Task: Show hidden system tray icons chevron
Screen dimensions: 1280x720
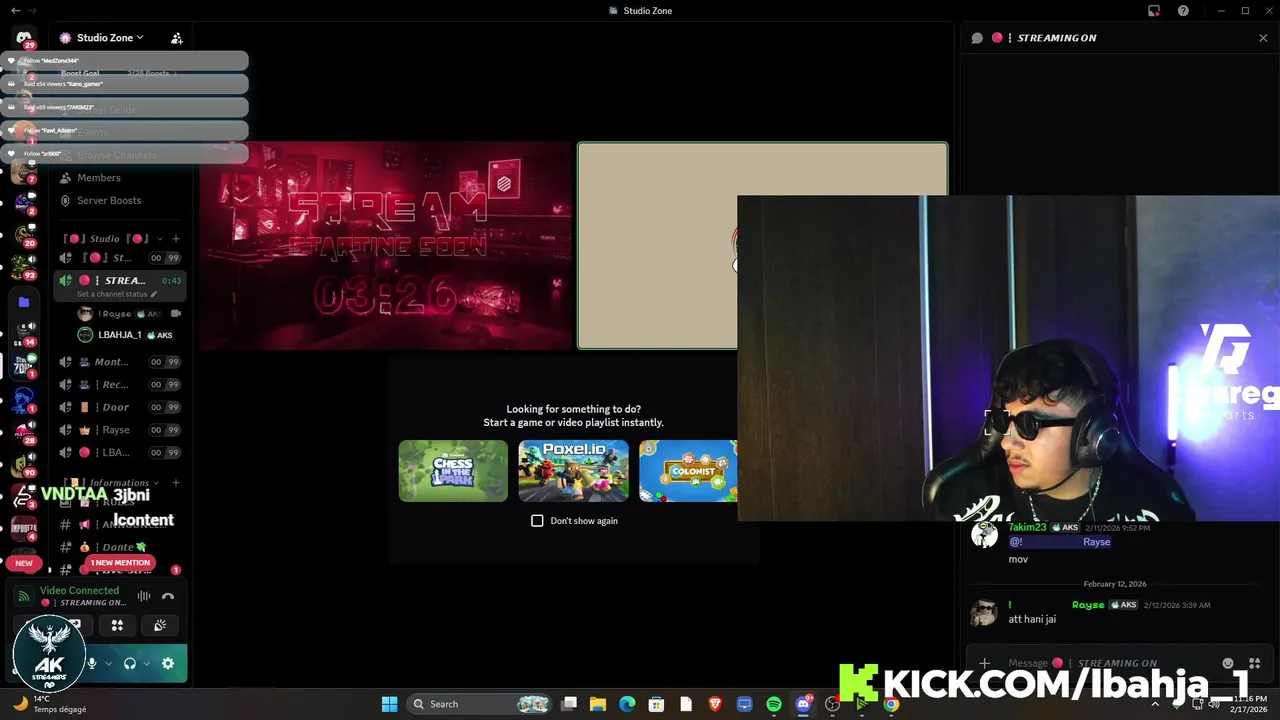Action: pos(1155,704)
